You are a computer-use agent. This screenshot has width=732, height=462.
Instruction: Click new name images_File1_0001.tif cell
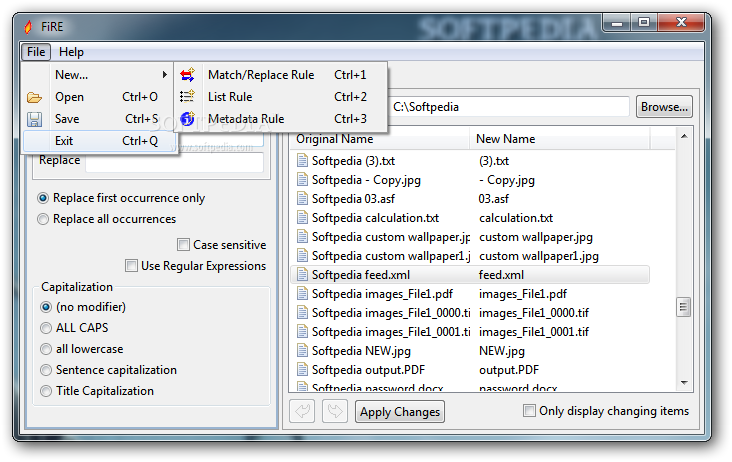[534, 332]
